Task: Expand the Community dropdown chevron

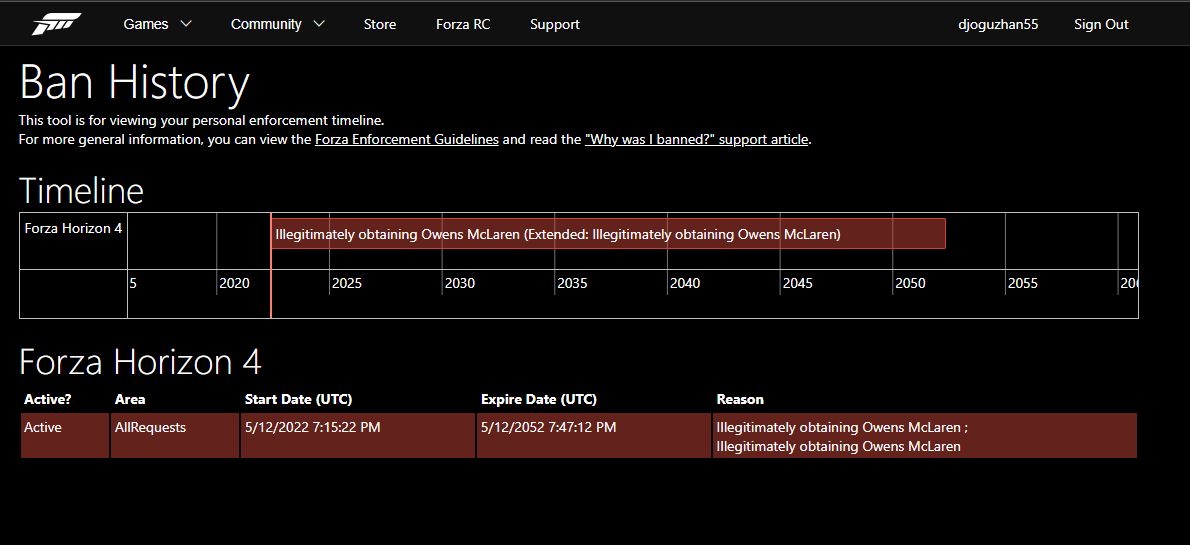Action: pyautogui.click(x=319, y=24)
